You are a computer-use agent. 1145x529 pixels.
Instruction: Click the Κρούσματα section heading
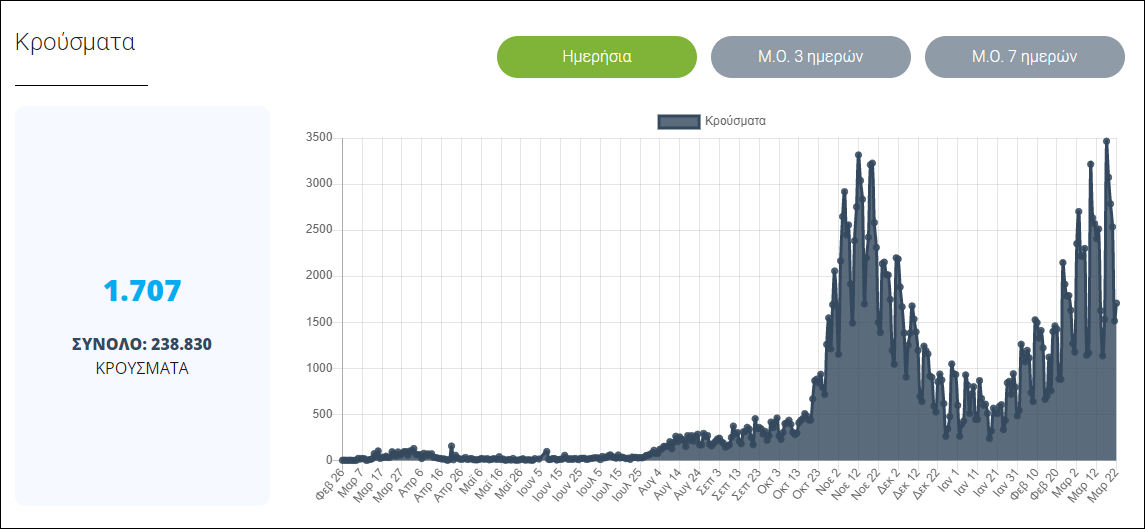[75, 43]
